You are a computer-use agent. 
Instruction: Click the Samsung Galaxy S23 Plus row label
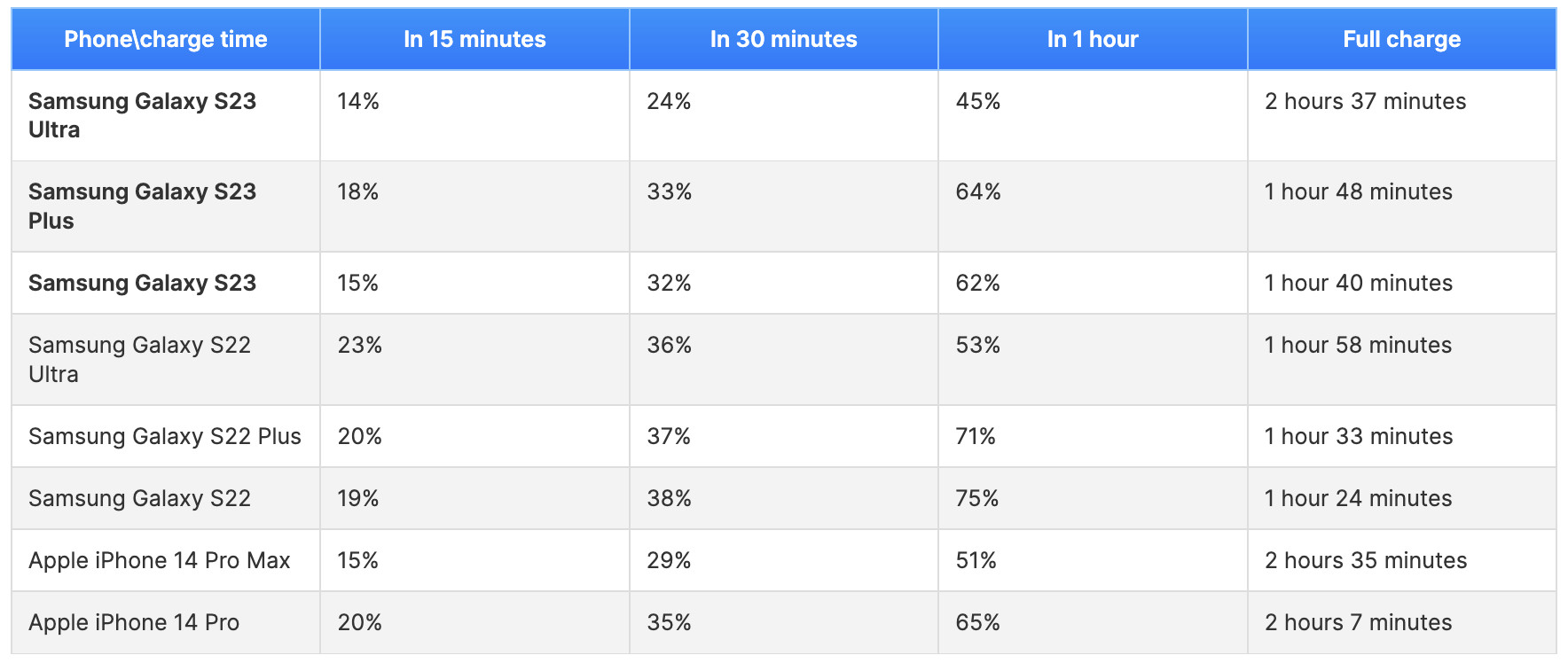click(142, 206)
